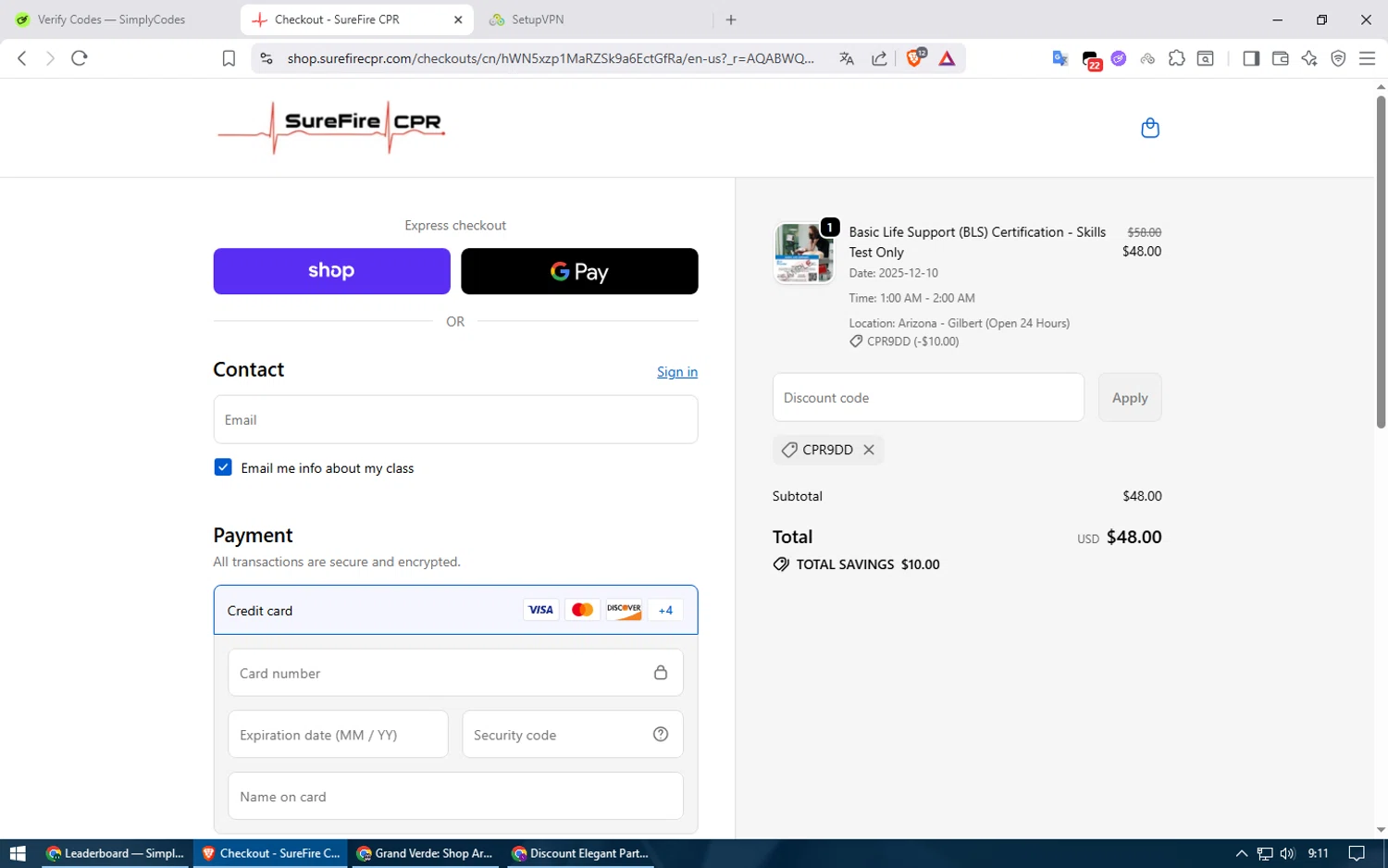Switch to the Verify Codes SimplyCodes tab
Viewport: 1388px width, 868px height.
click(111, 19)
